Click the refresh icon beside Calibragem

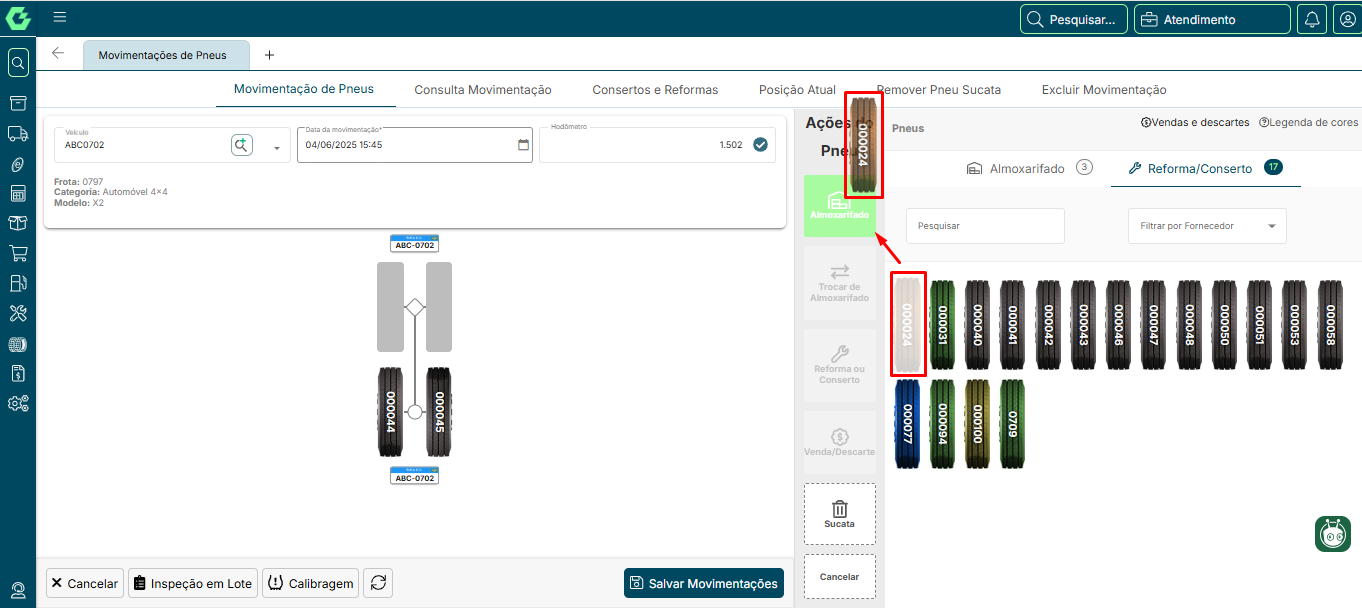(x=378, y=583)
